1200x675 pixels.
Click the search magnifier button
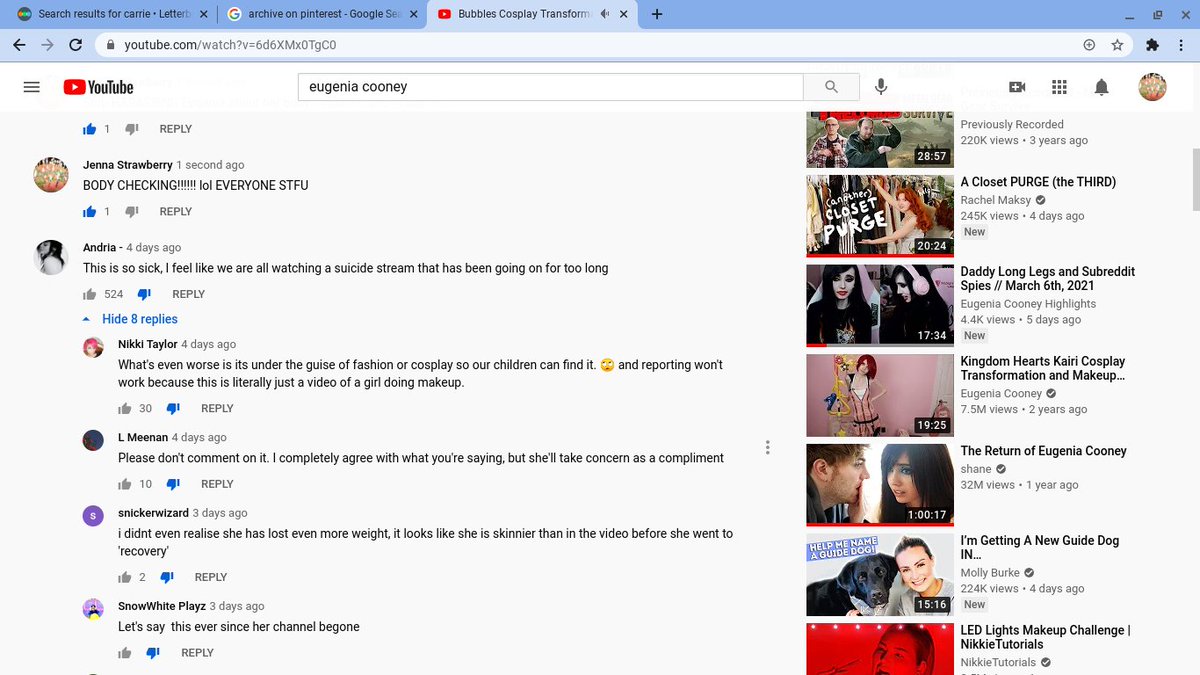831,87
